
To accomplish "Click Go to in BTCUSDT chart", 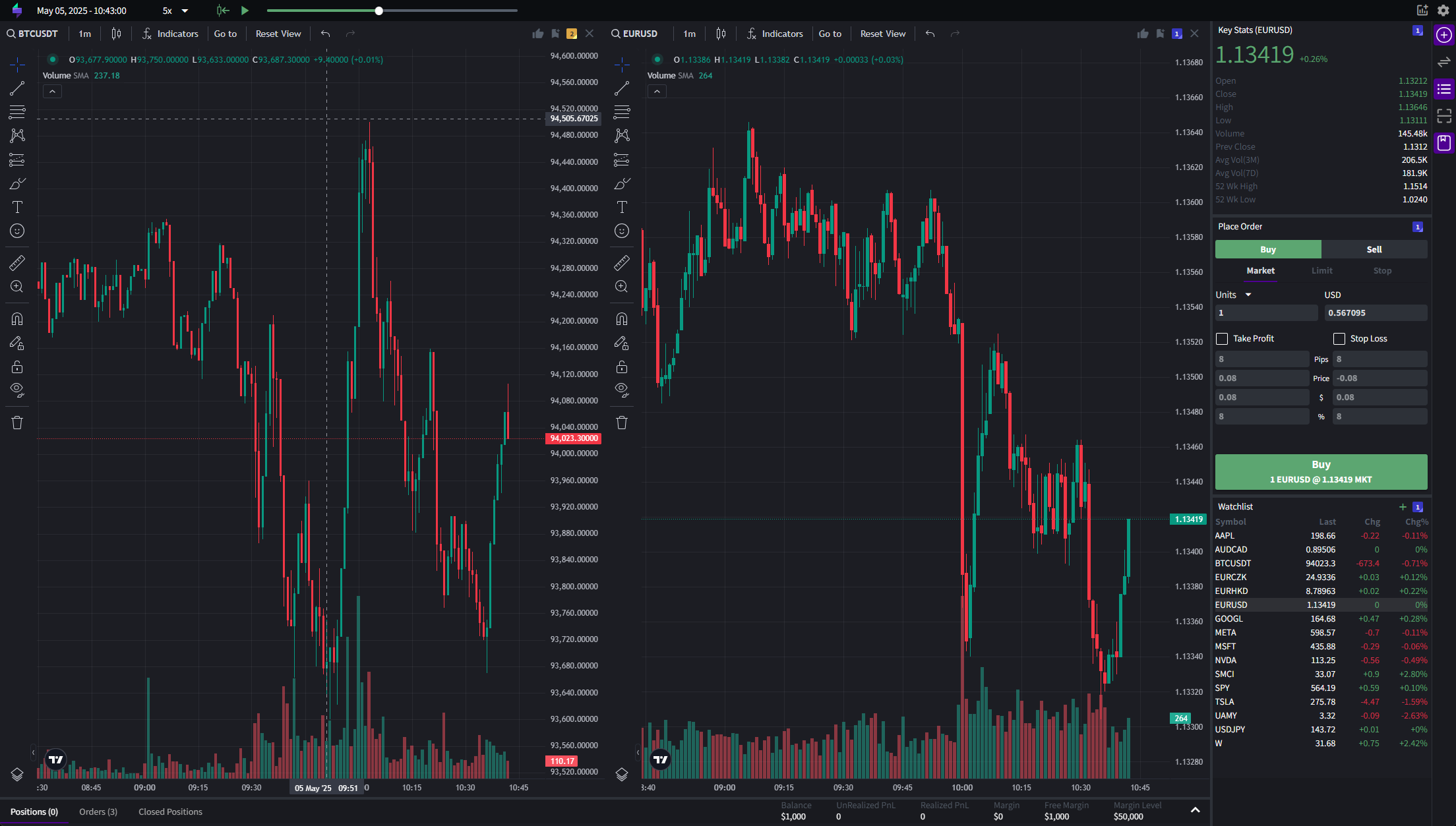I will coord(226,34).
